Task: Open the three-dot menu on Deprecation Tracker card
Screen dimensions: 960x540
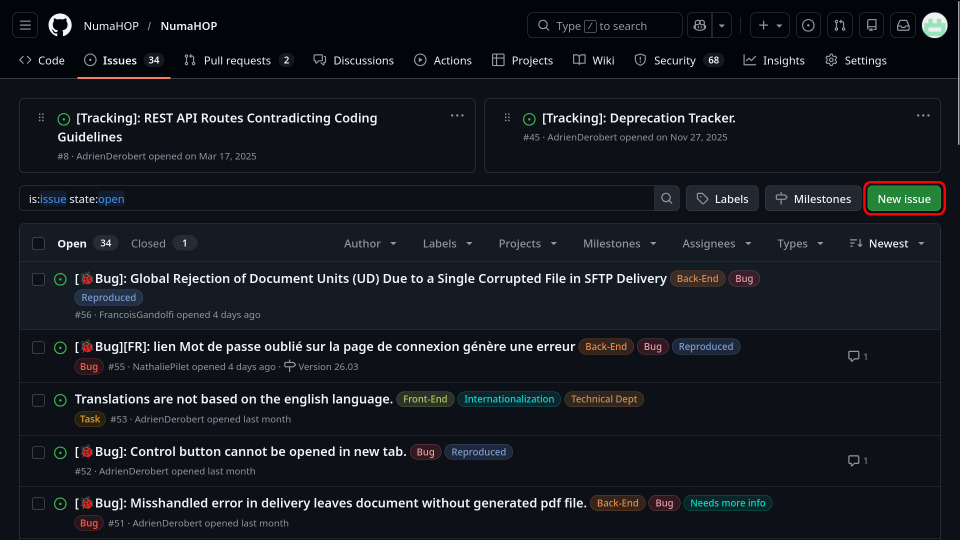Action: tap(923, 116)
